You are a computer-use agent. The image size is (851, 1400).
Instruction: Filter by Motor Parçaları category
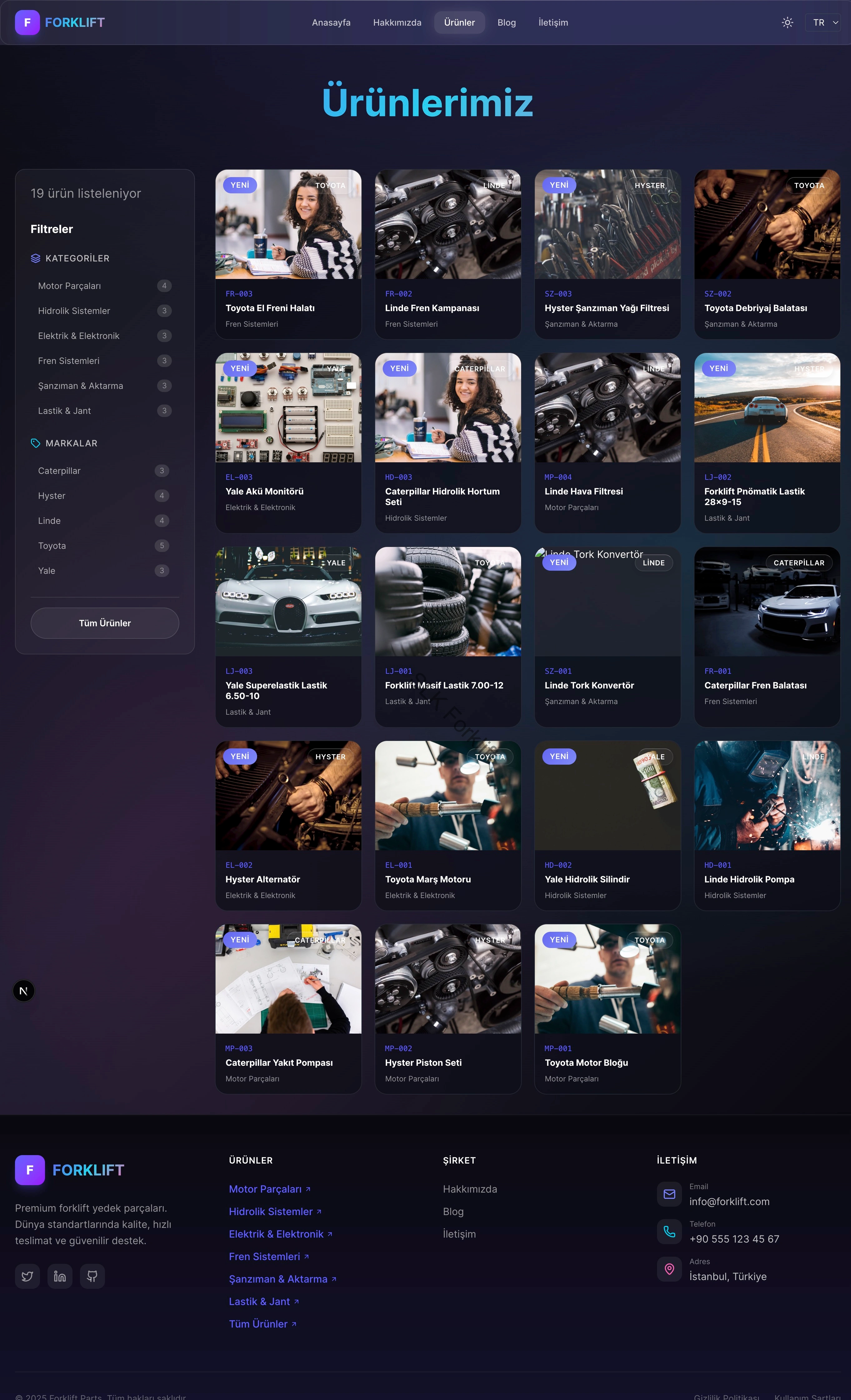coord(69,286)
